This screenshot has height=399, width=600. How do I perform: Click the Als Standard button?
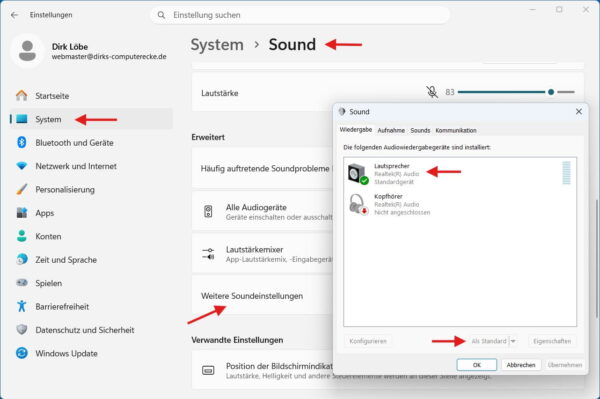click(489, 341)
